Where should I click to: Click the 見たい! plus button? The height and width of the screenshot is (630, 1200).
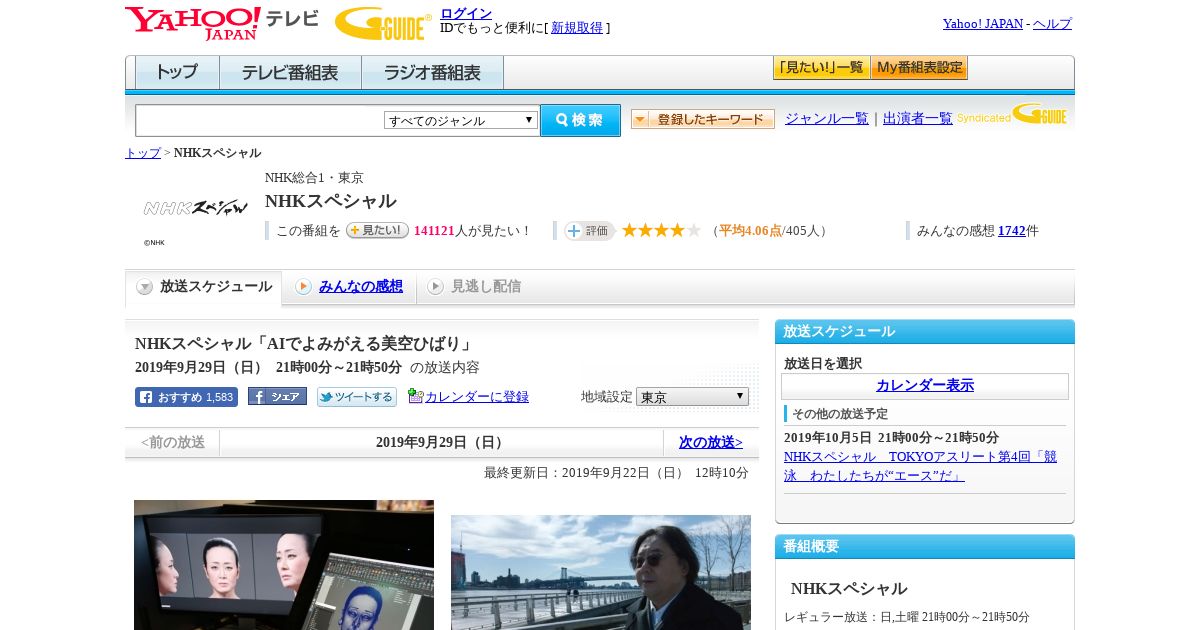pyautogui.click(x=377, y=230)
